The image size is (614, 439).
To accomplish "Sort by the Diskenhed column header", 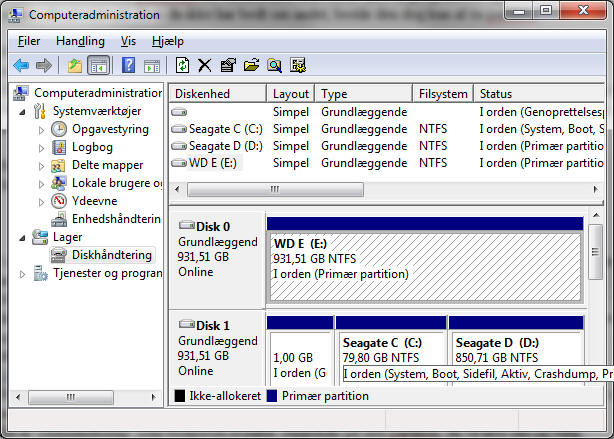I will [x=218, y=94].
